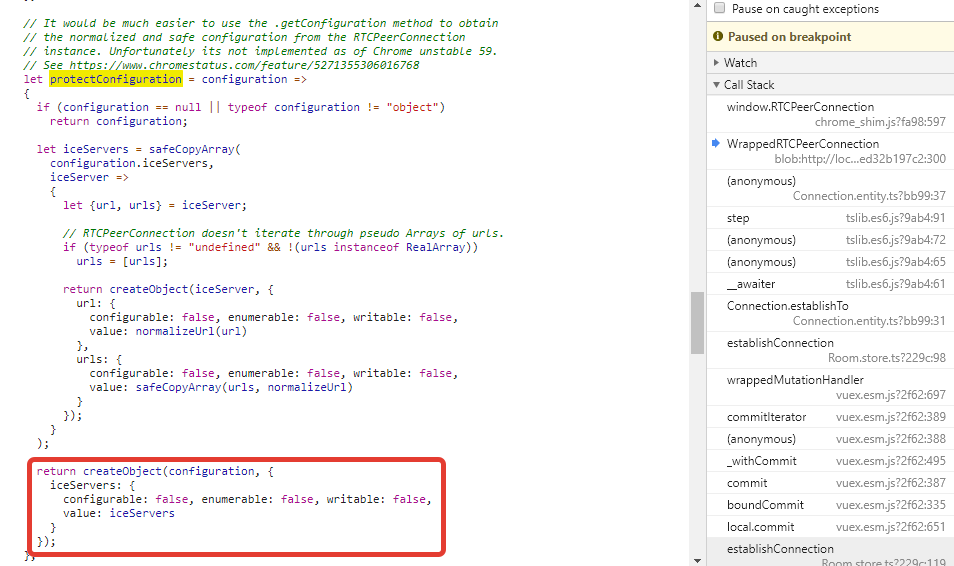
Task: Click normalizeUrl(url) in the code
Action: (191, 331)
